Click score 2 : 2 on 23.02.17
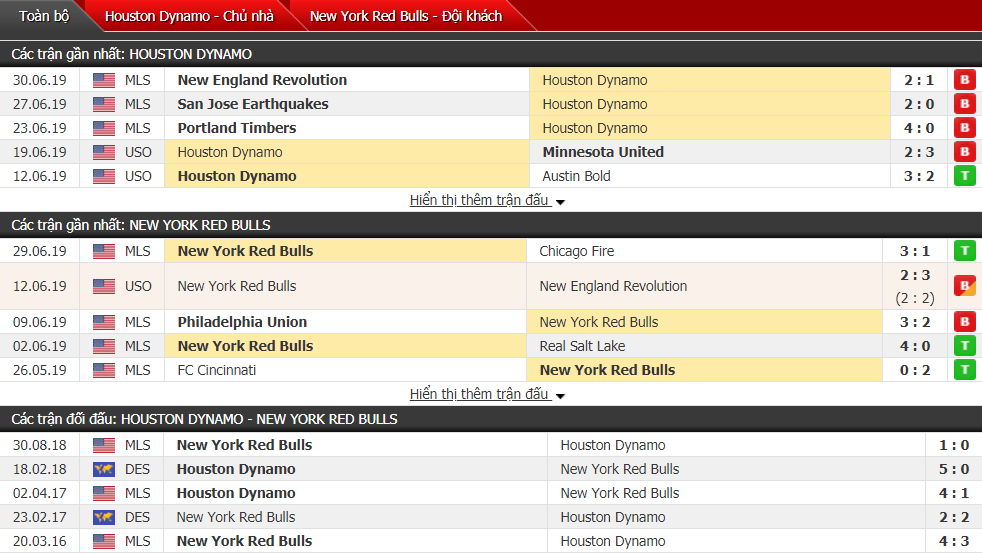982x553 pixels. pyautogui.click(x=954, y=517)
